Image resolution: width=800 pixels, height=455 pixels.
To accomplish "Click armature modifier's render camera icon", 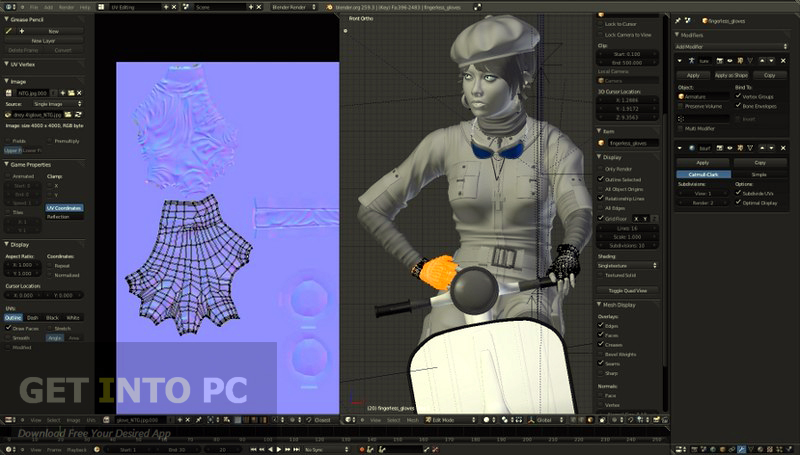I will pos(720,61).
